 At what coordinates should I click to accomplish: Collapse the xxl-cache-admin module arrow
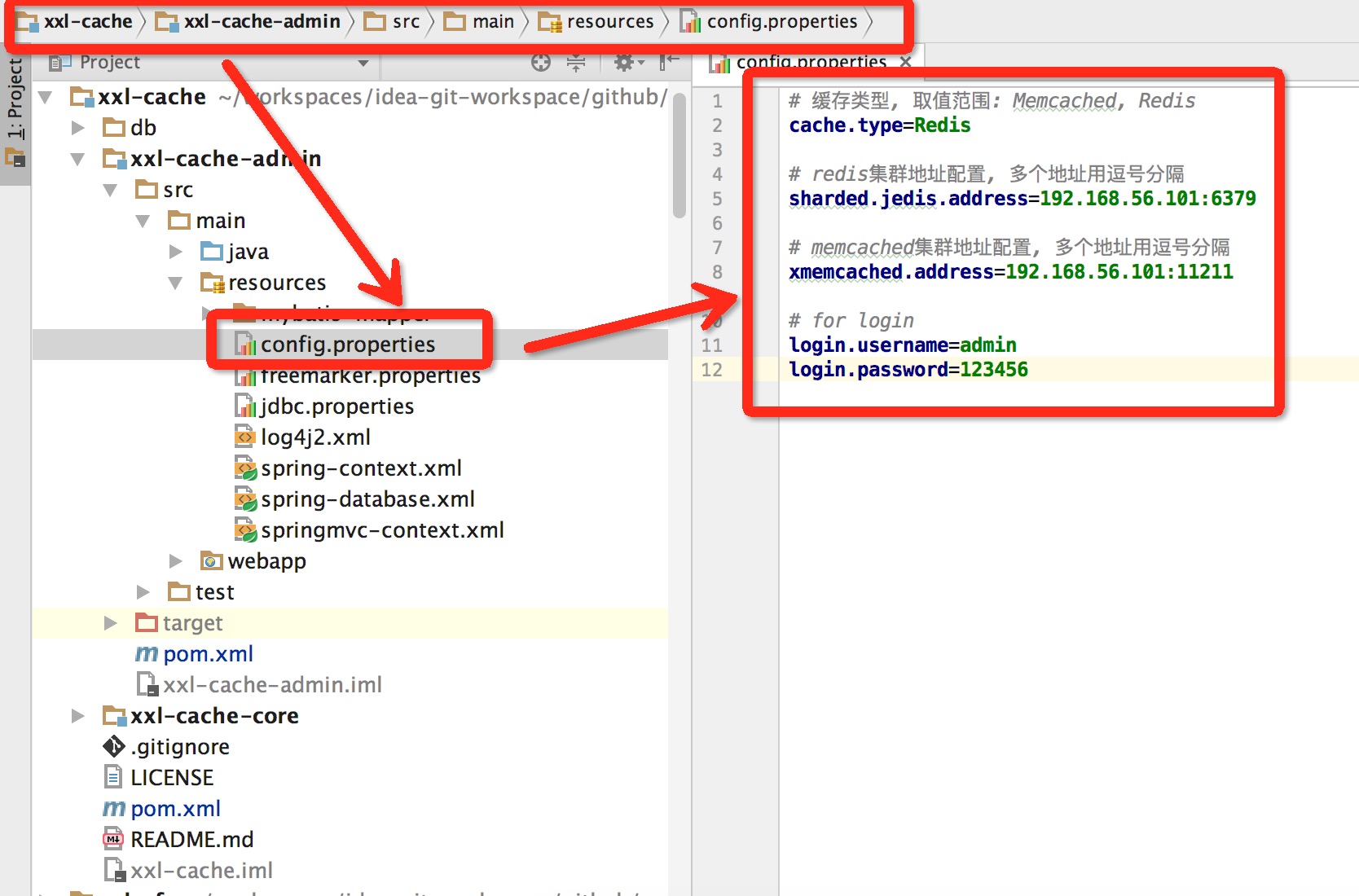(x=78, y=159)
